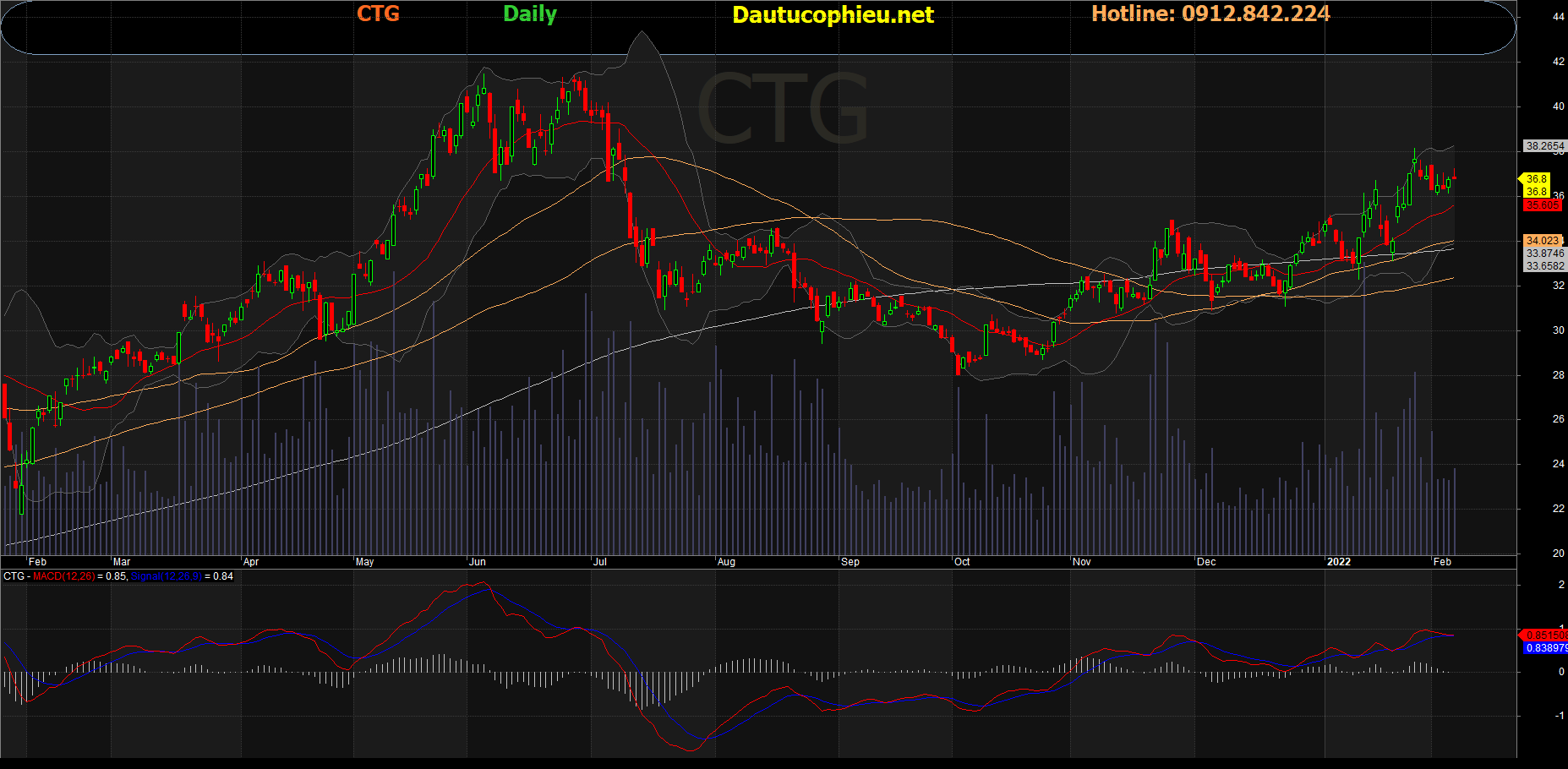Click the 44 level on price axis

[1558, 17]
